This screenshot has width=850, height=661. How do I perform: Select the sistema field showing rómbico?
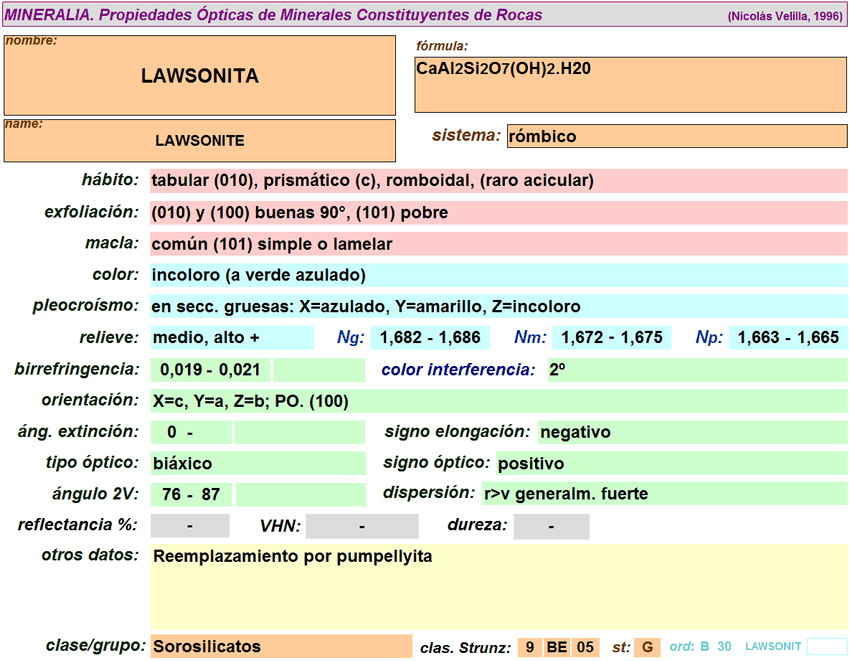pyautogui.click(x=676, y=136)
